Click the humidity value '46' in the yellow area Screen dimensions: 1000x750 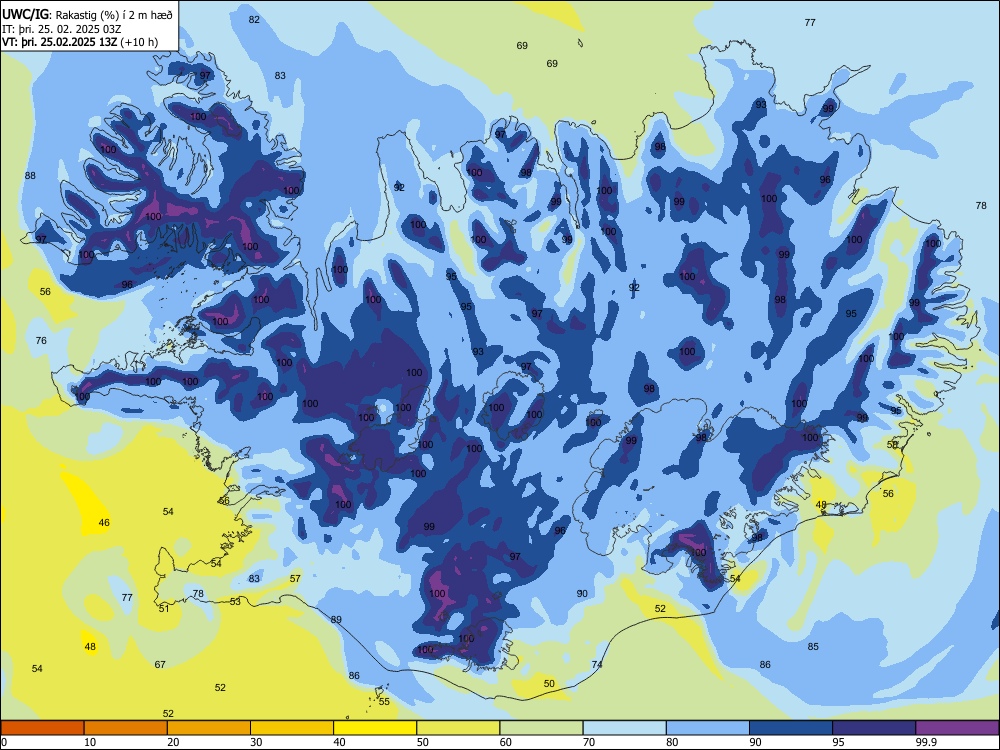pos(104,522)
